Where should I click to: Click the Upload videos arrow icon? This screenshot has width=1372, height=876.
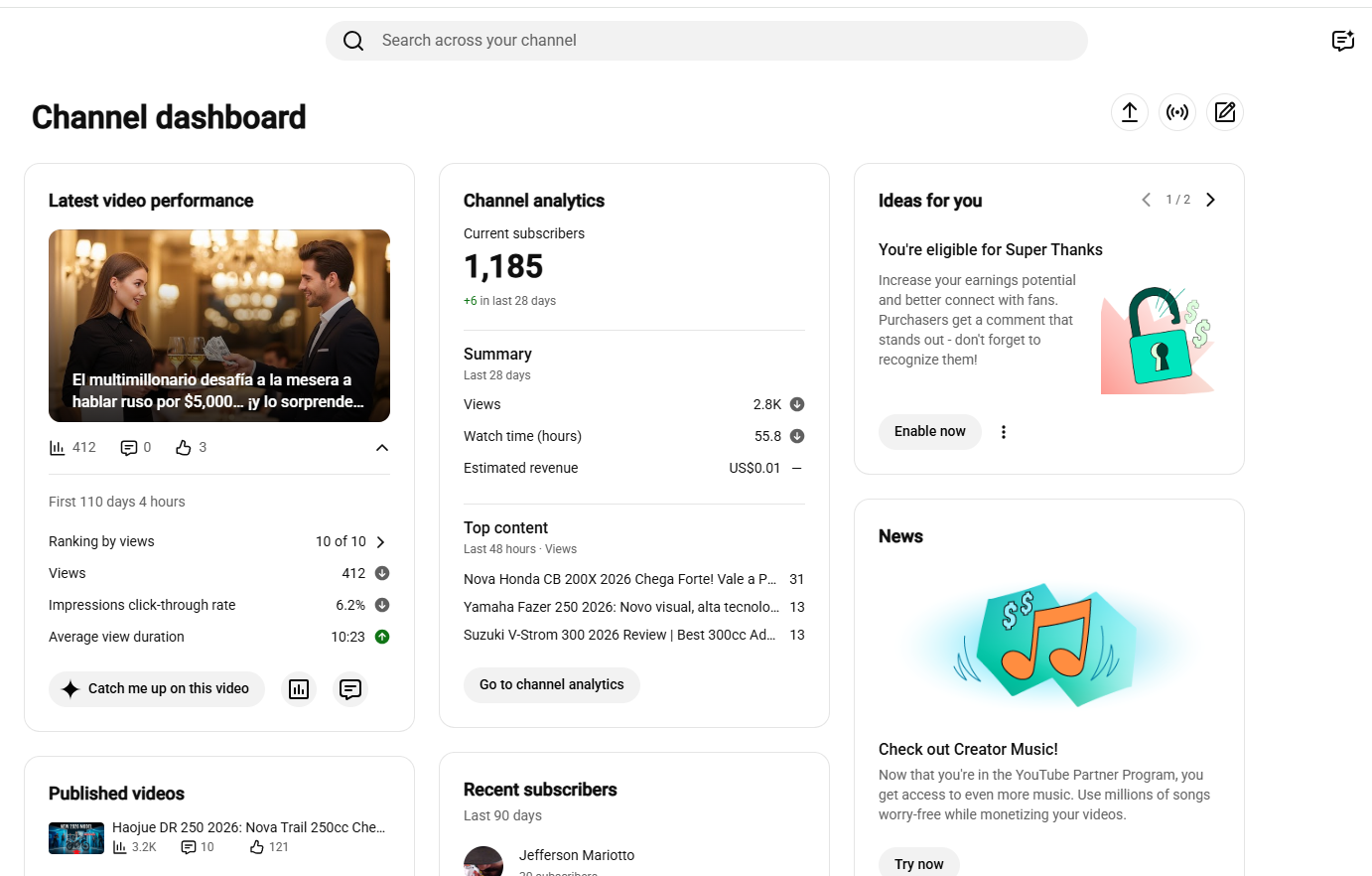click(1130, 112)
